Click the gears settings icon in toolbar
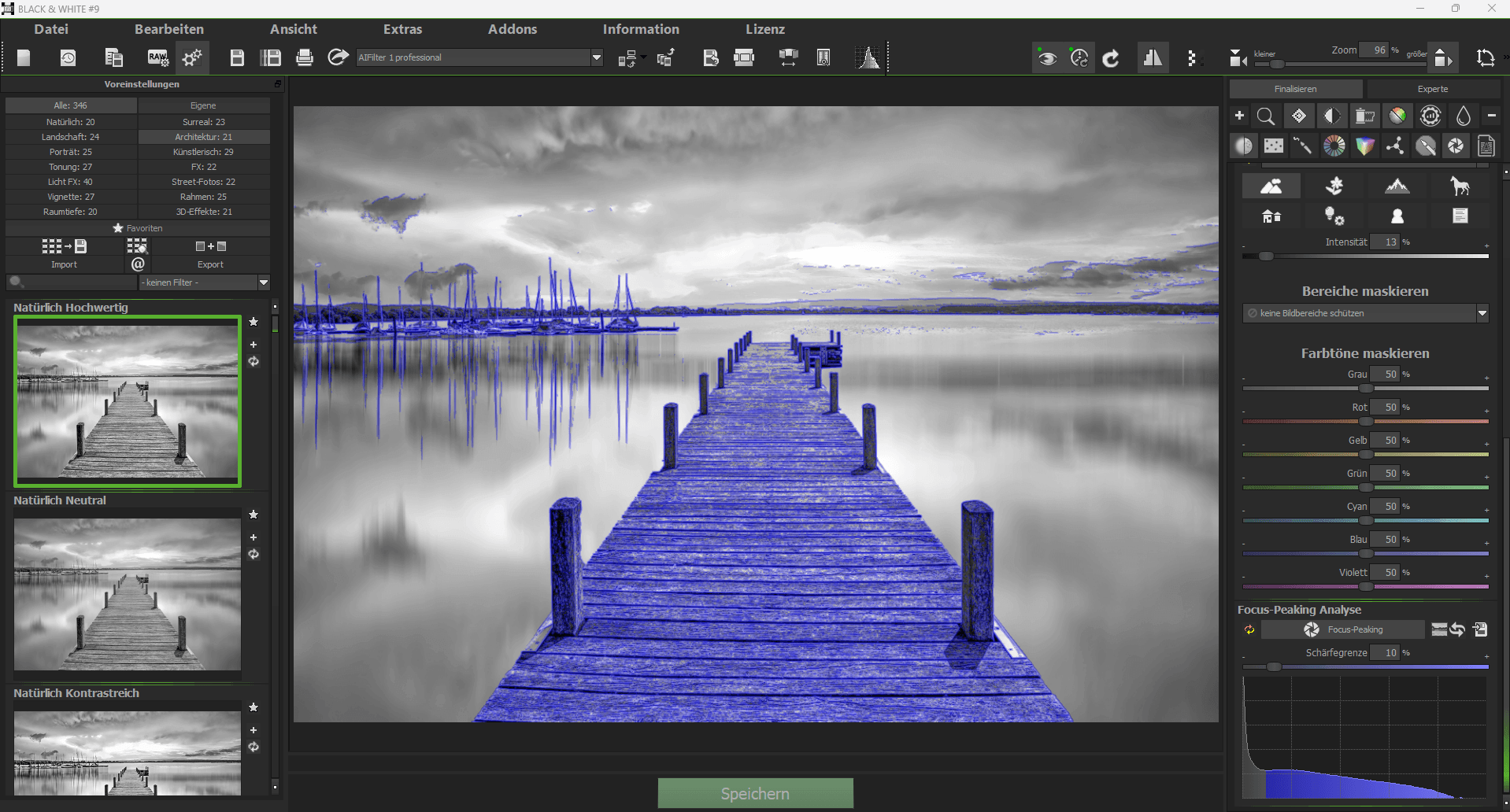1510x812 pixels. click(192, 57)
